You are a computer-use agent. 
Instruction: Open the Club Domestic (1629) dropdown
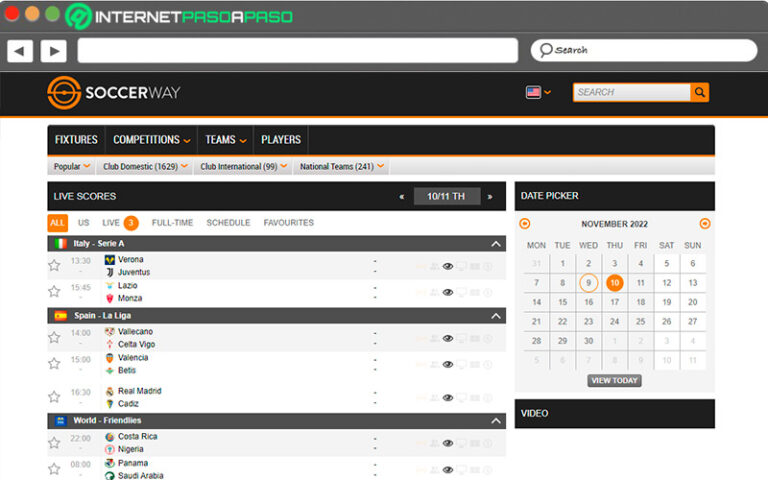coord(143,167)
